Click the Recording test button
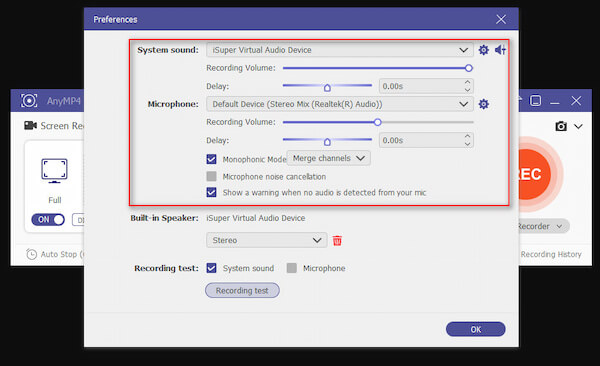 coord(242,291)
